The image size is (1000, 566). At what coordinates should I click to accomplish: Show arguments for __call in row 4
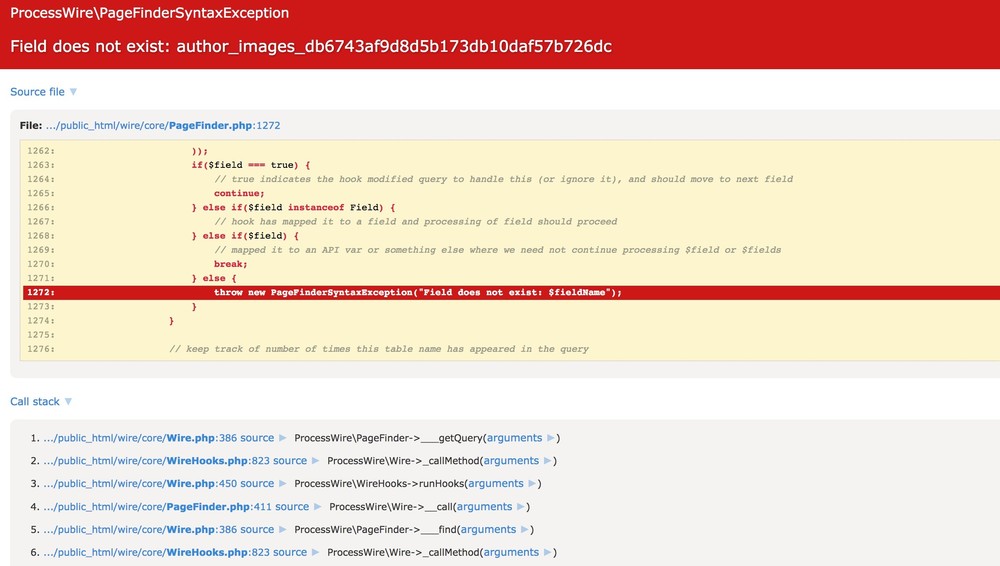pos(484,507)
